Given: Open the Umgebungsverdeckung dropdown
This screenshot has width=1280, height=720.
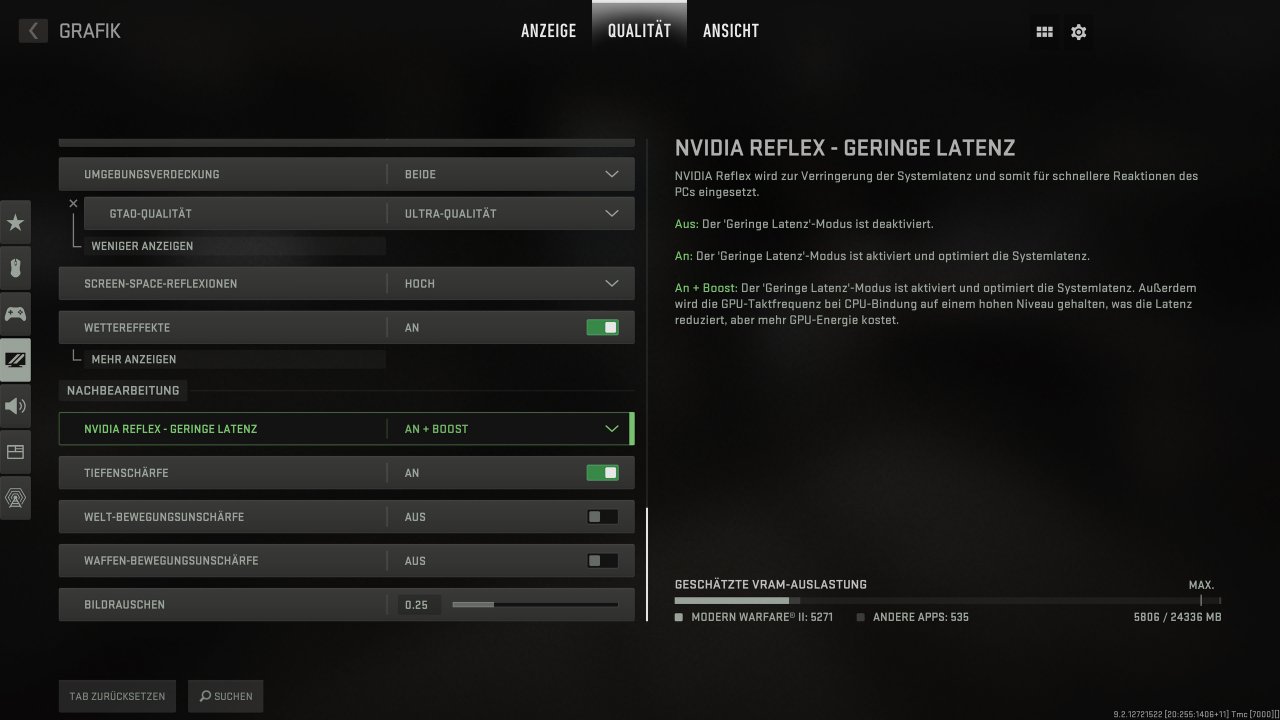Looking at the screenshot, I should [346, 174].
